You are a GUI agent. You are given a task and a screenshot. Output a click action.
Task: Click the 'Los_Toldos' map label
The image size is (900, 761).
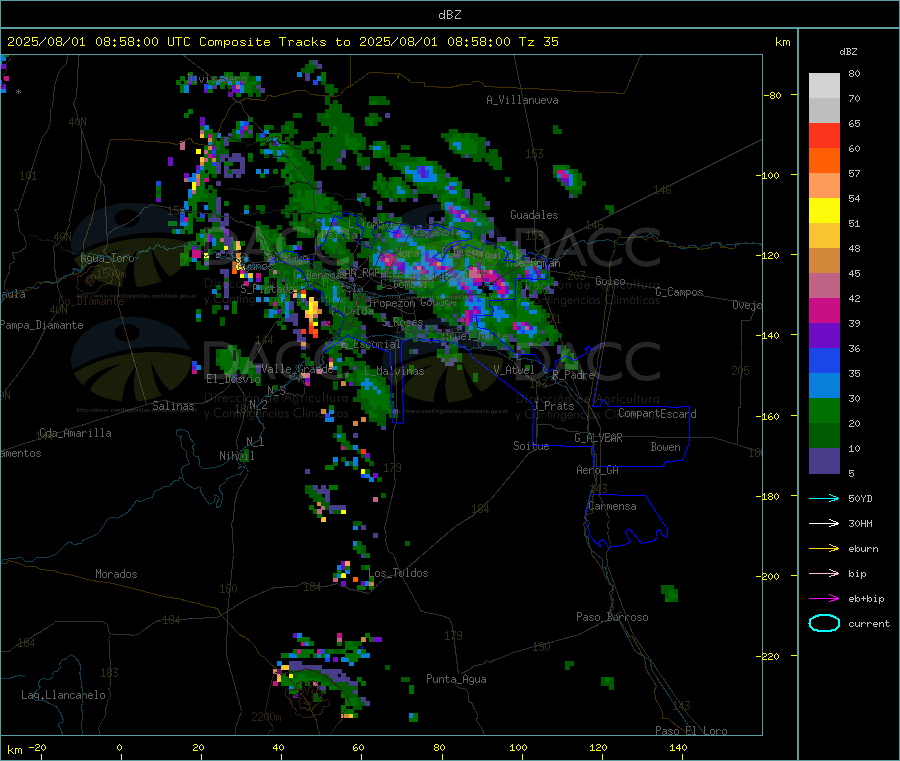click(398, 573)
